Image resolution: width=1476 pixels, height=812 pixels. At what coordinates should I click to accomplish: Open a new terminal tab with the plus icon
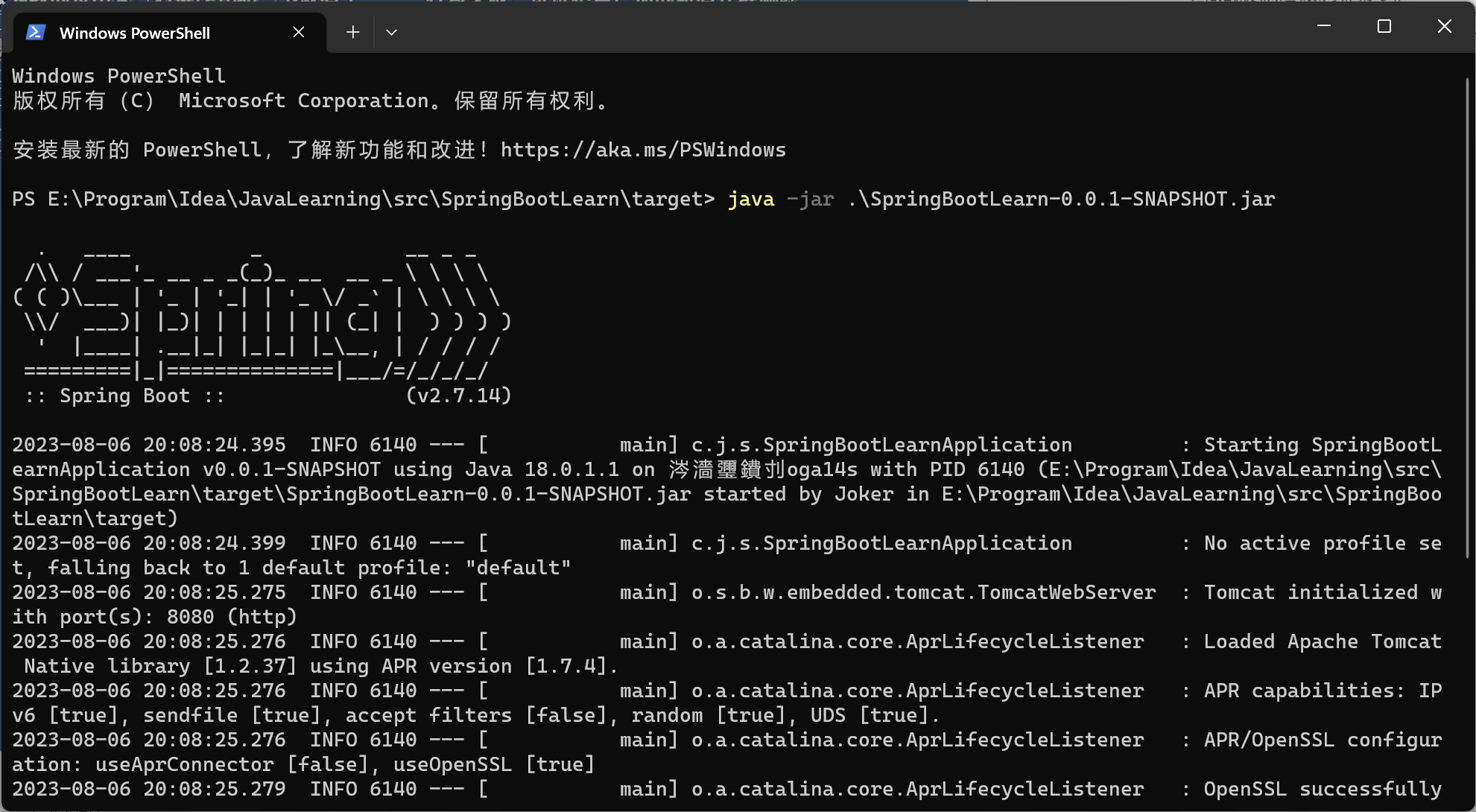(353, 32)
